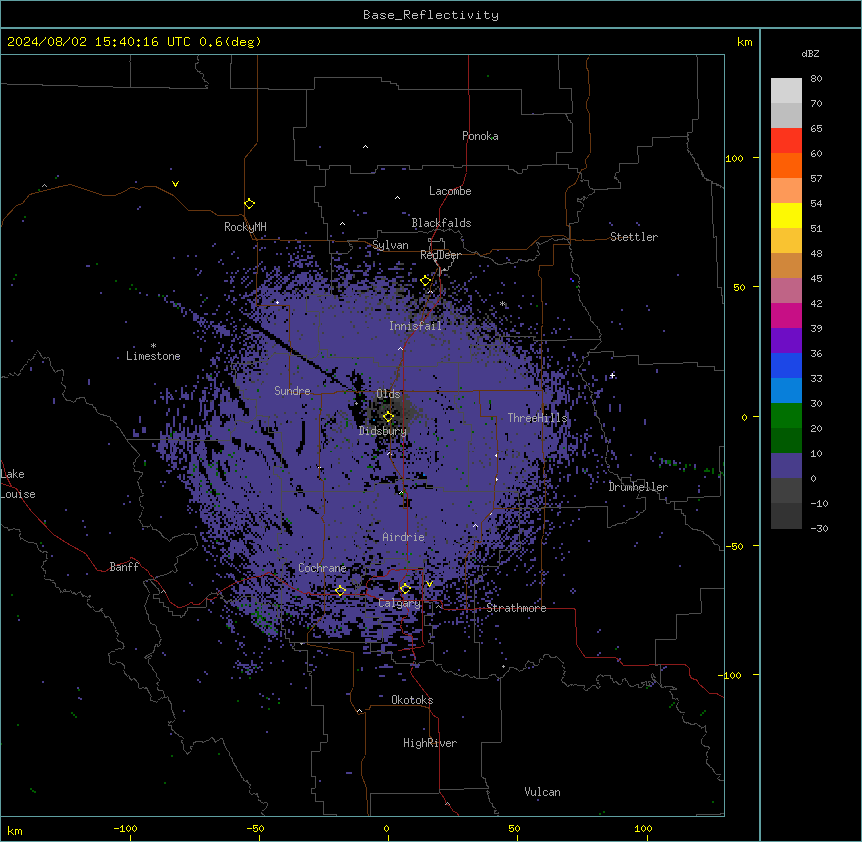Pick the red 60-65 dBZ legend swatch

(x=786, y=140)
